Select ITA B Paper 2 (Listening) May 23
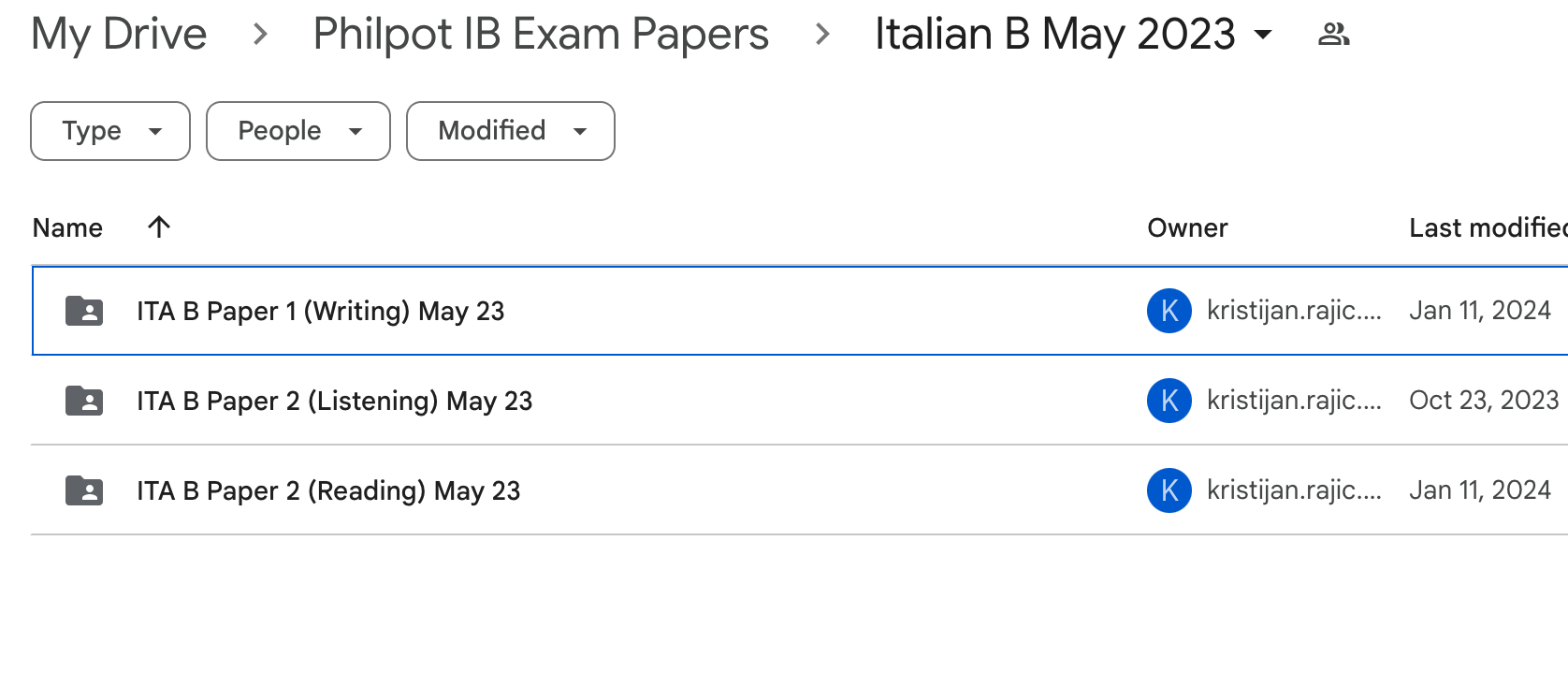This screenshot has height=687, width=1568. click(x=334, y=401)
